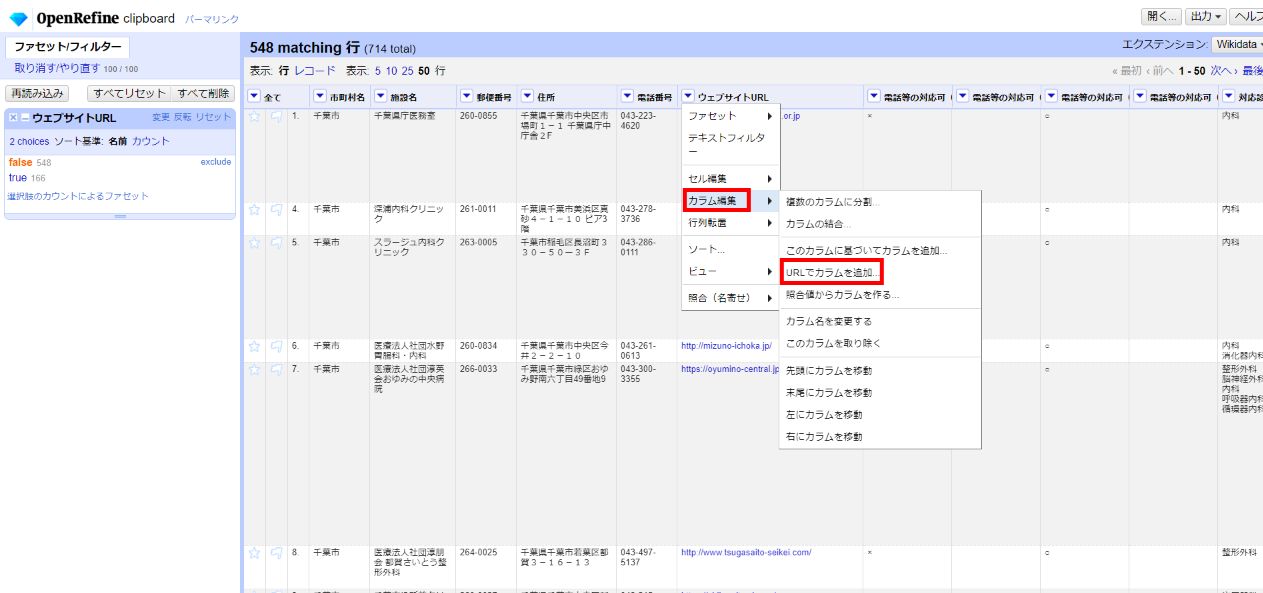The height and width of the screenshot is (593, 1263).
Task: Click 反転 on the facet
Action: (182, 118)
